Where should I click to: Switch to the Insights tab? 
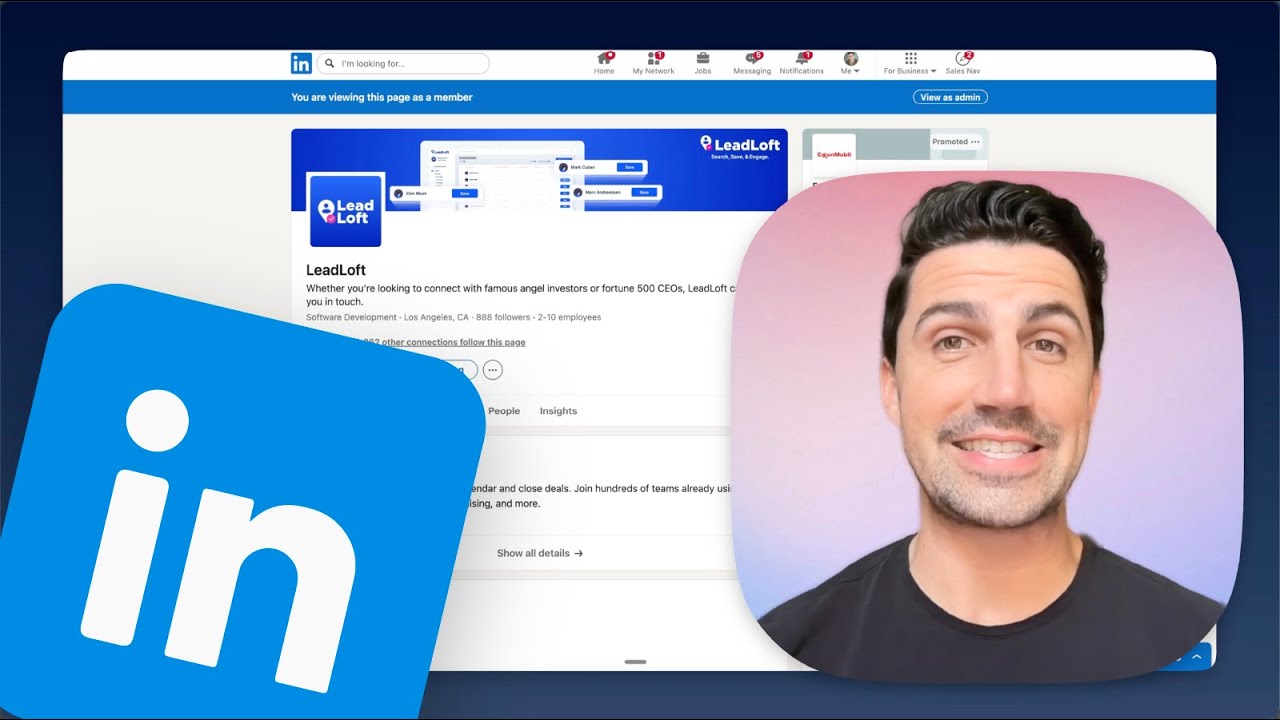click(558, 411)
